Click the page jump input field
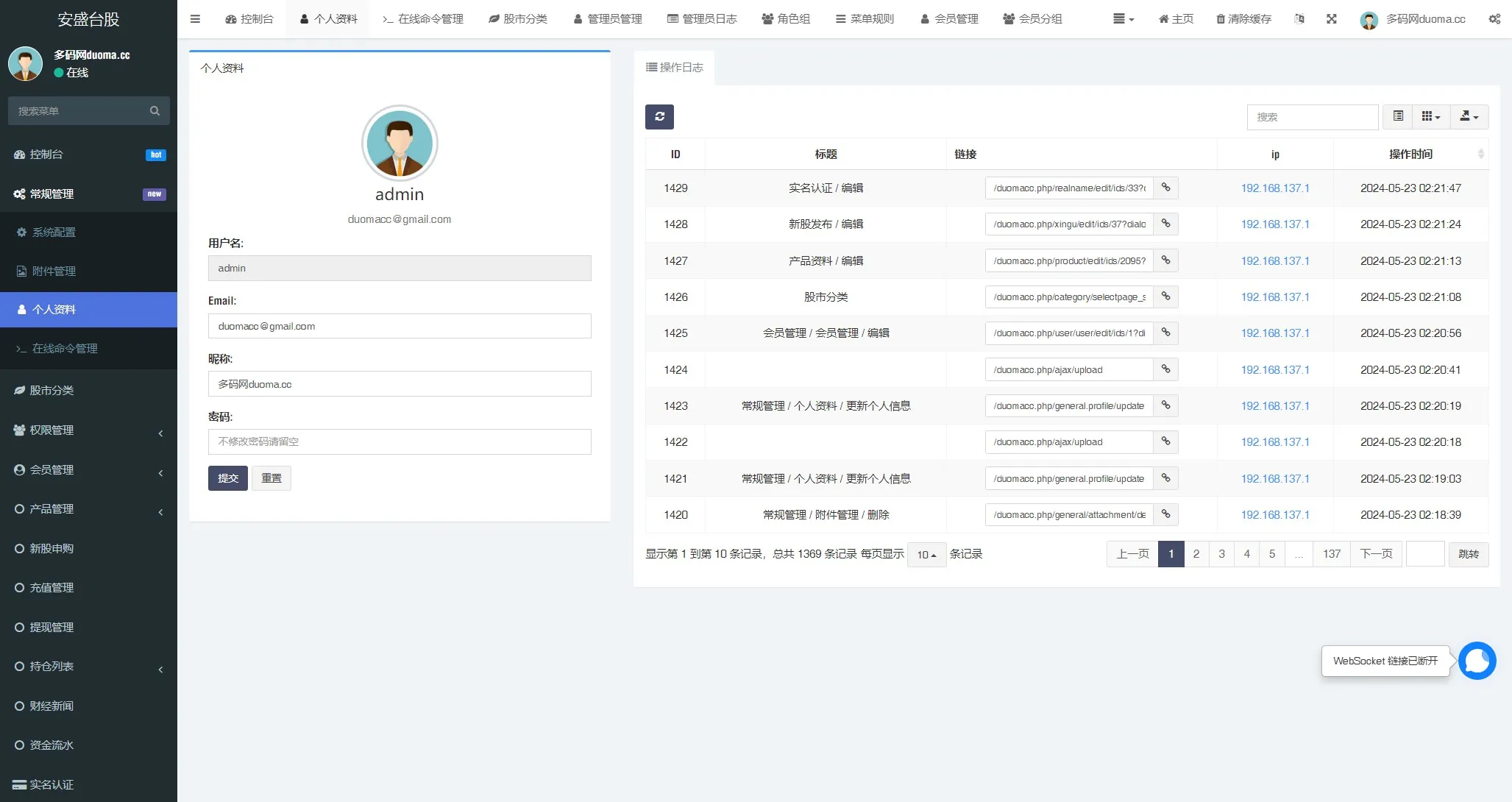The height and width of the screenshot is (802, 1512). coord(1425,554)
